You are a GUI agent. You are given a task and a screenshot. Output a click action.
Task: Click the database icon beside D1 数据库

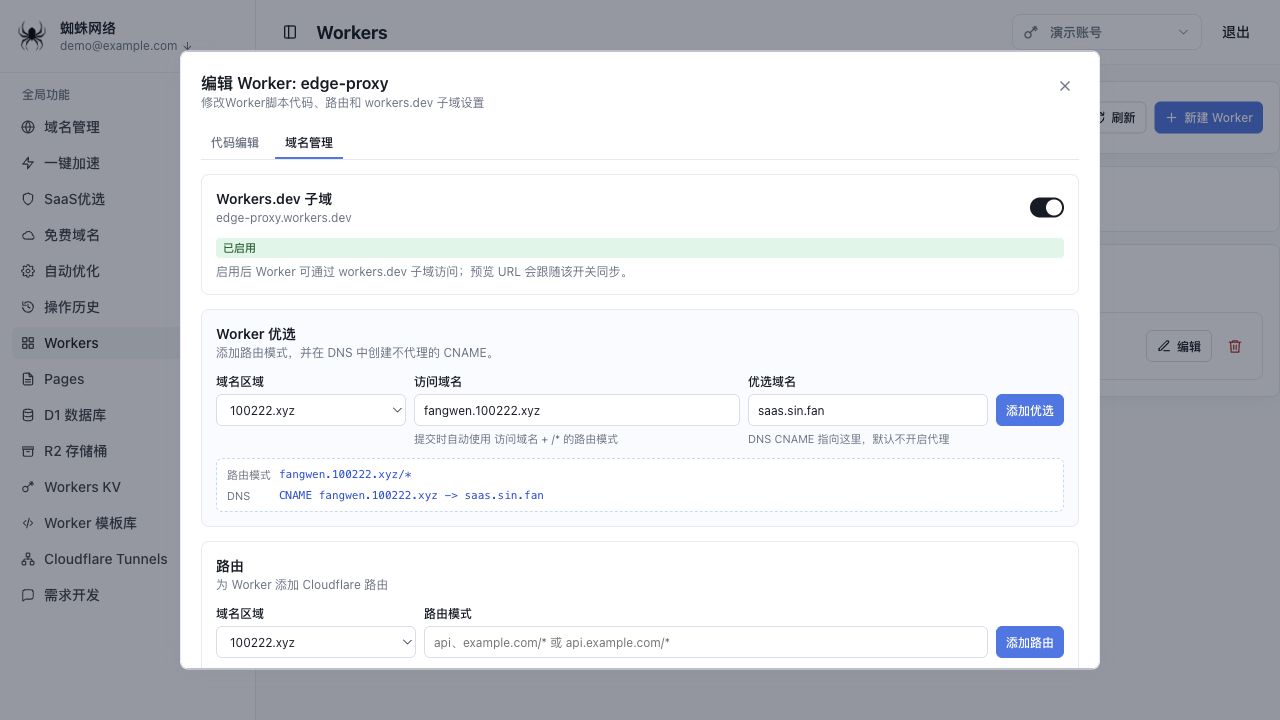tap(28, 415)
